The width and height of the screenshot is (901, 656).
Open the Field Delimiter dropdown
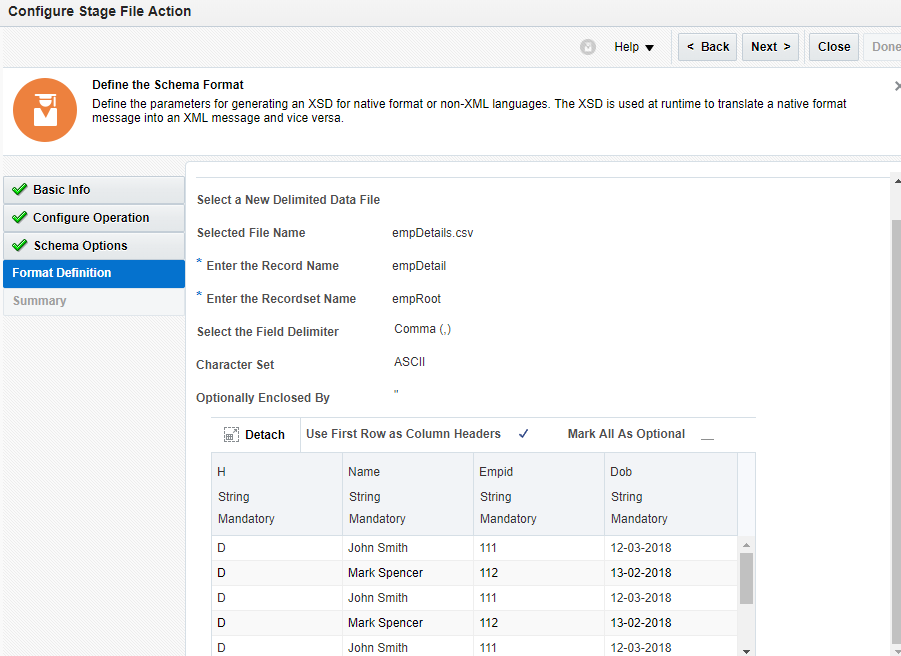424,331
